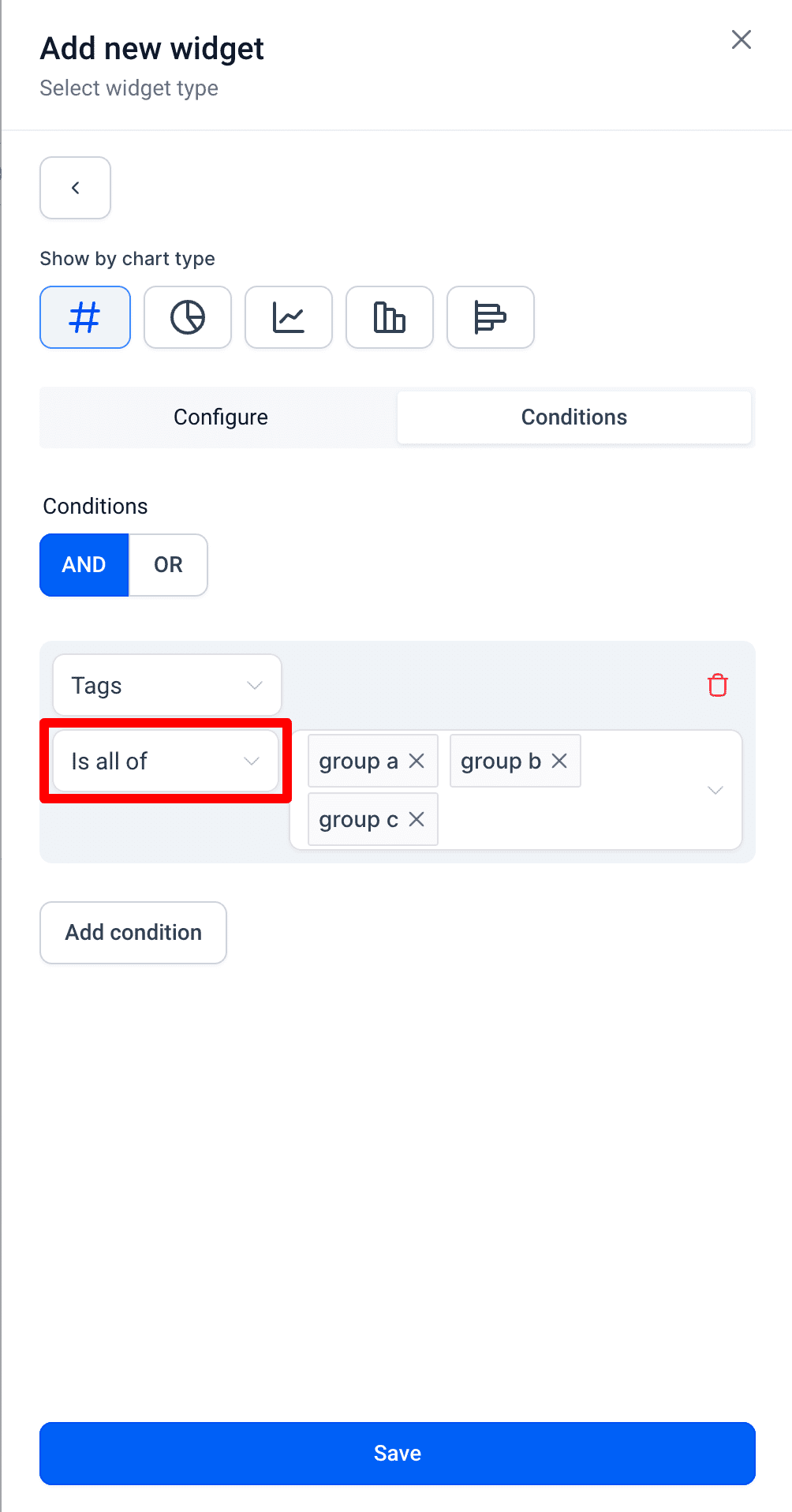Close the Add new widget panel
792x1512 pixels.
(742, 39)
